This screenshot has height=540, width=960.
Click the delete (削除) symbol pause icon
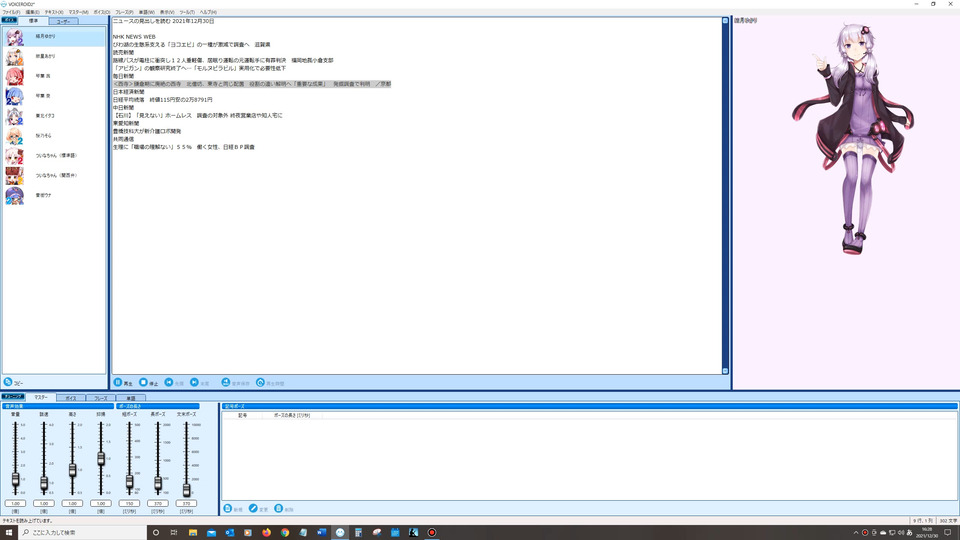[279, 508]
